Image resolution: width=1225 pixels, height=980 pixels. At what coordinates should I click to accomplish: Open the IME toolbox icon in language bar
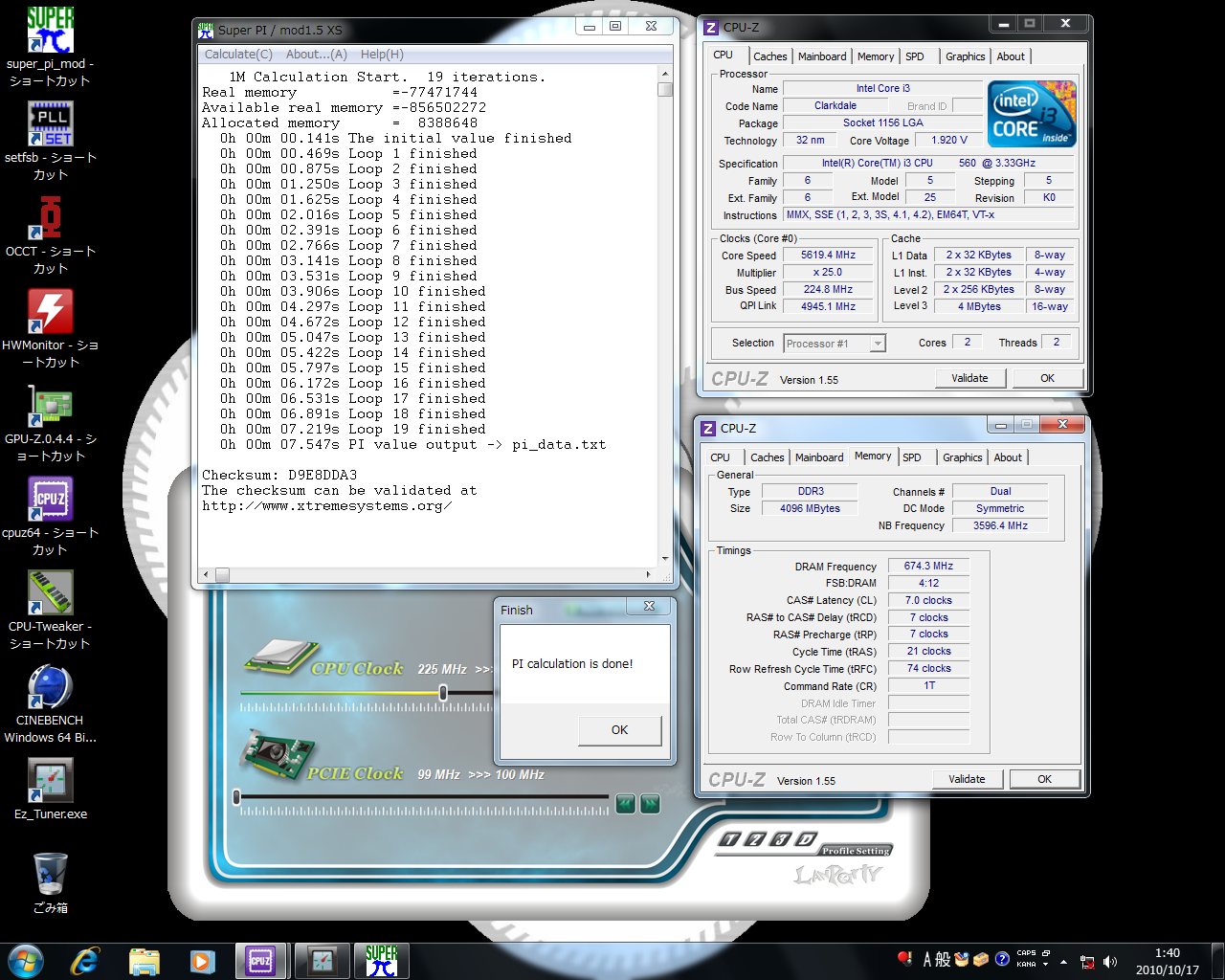coord(981,959)
